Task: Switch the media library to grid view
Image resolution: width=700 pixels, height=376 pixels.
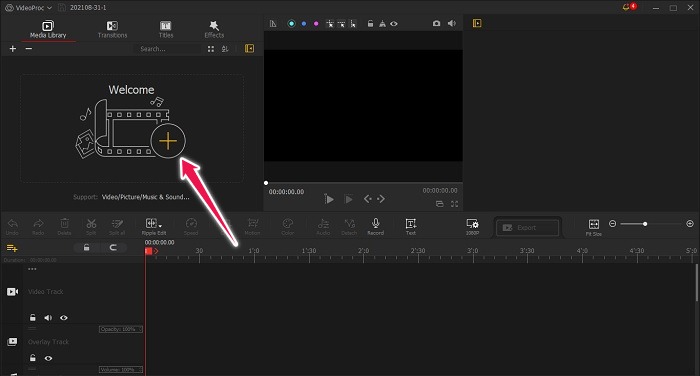Action: pyautogui.click(x=211, y=49)
